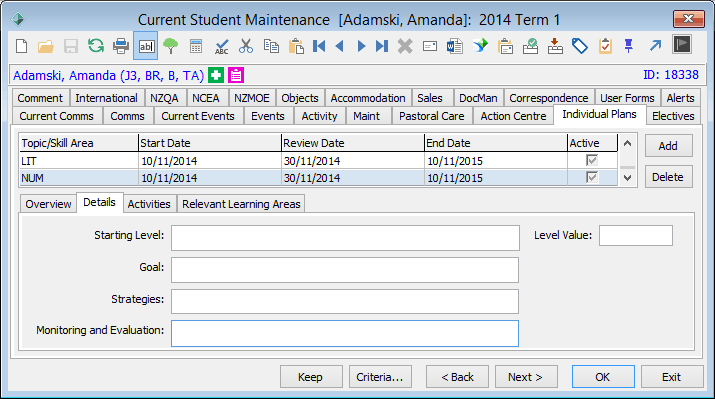Confirm with the OK button
The image size is (715, 399).
point(603,377)
